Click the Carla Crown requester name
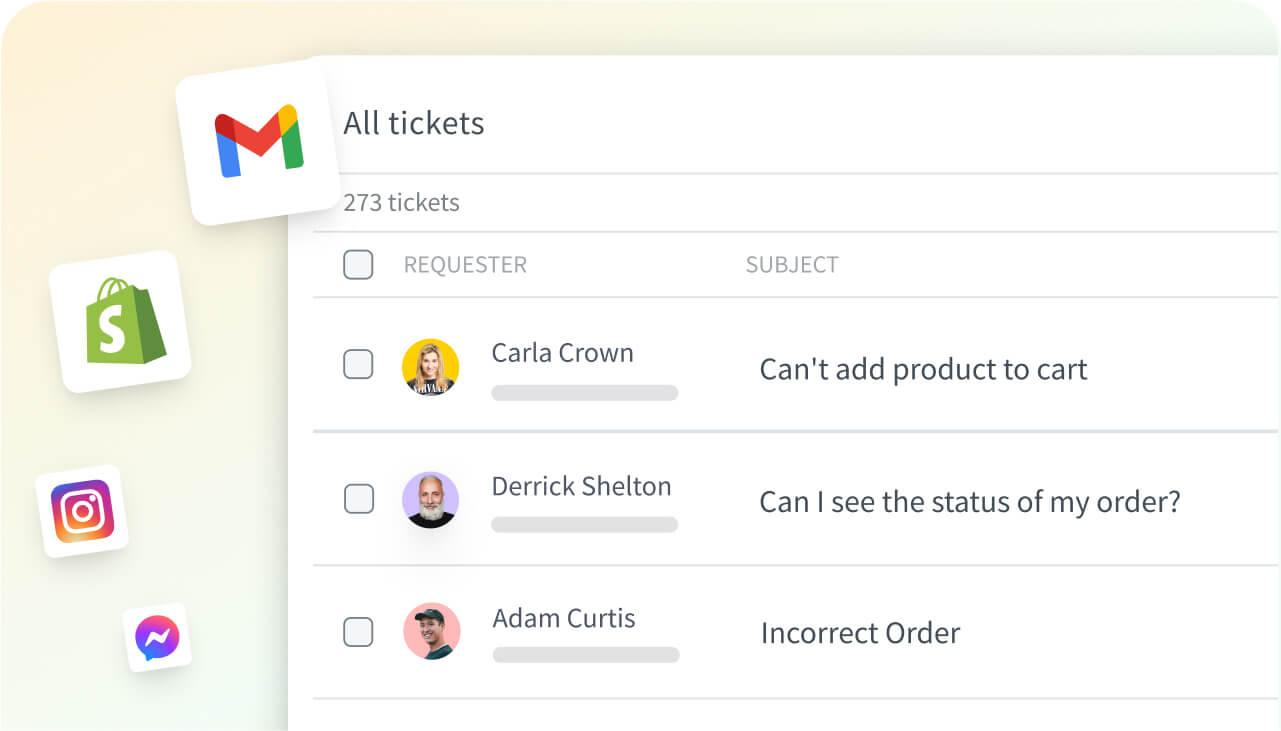The image size is (1281, 731). pyautogui.click(x=562, y=353)
